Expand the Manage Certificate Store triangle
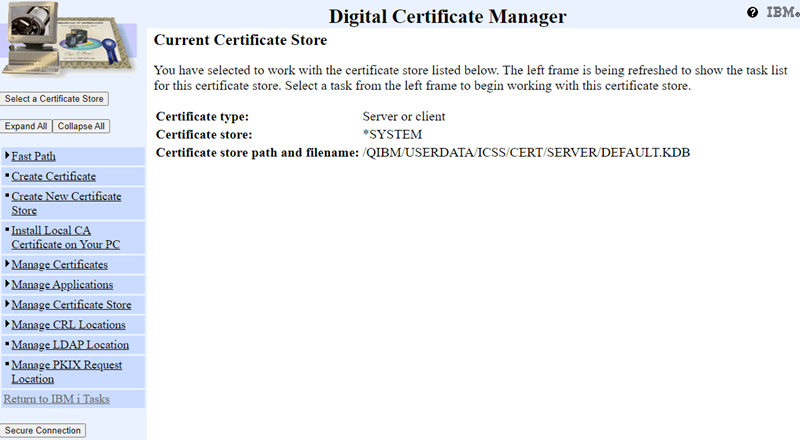 (7, 304)
